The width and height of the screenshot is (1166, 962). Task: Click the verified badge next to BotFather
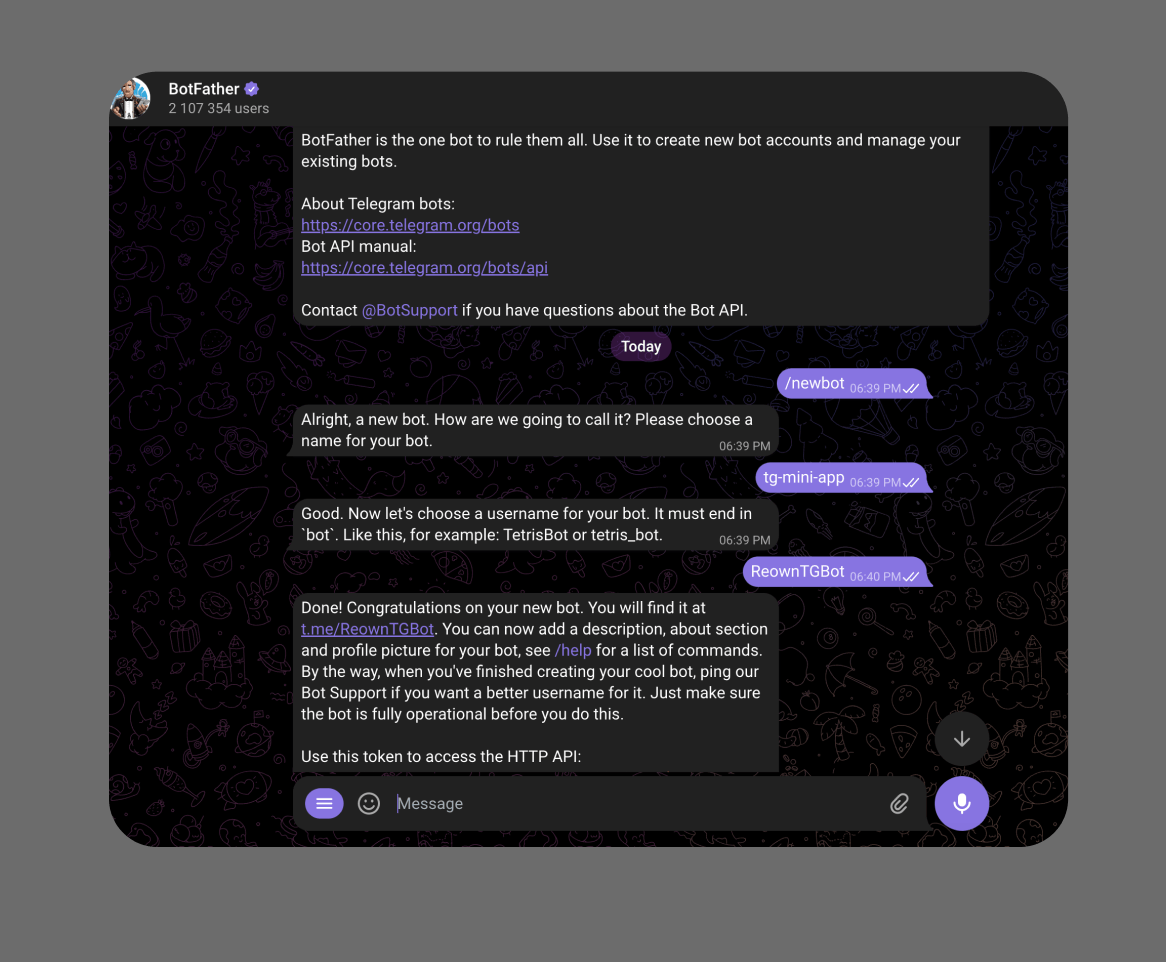(x=252, y=89)
